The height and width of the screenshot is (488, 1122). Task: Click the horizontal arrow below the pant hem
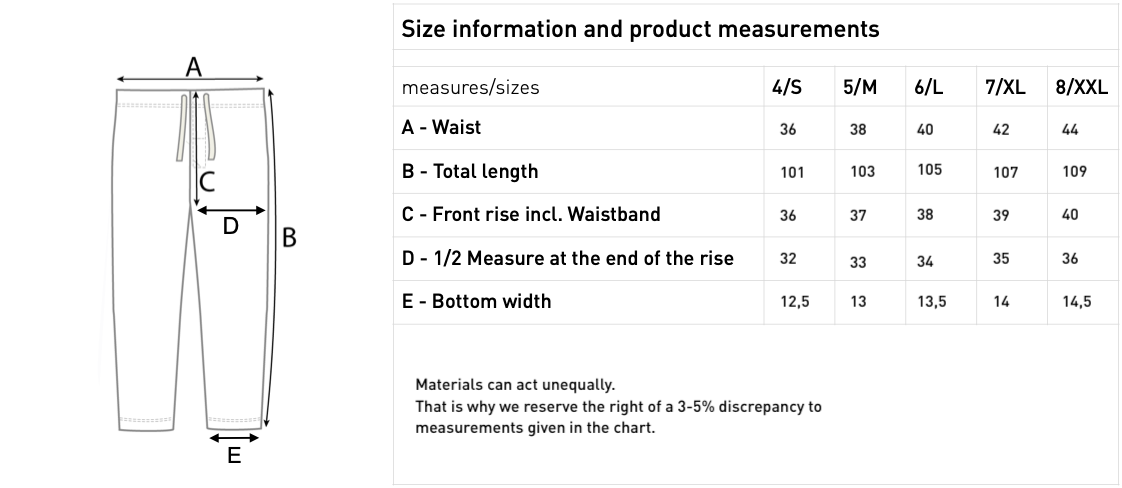point(234,437)
